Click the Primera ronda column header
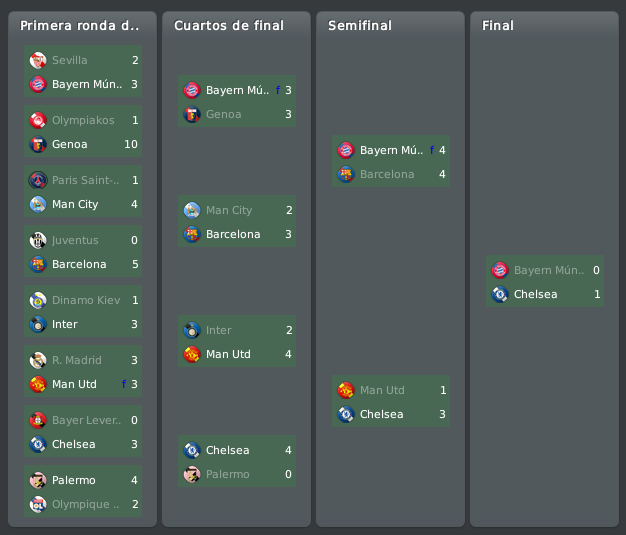The height and width of the screenshot is (535, 626). pyautogui.click(x=79, y=26)
